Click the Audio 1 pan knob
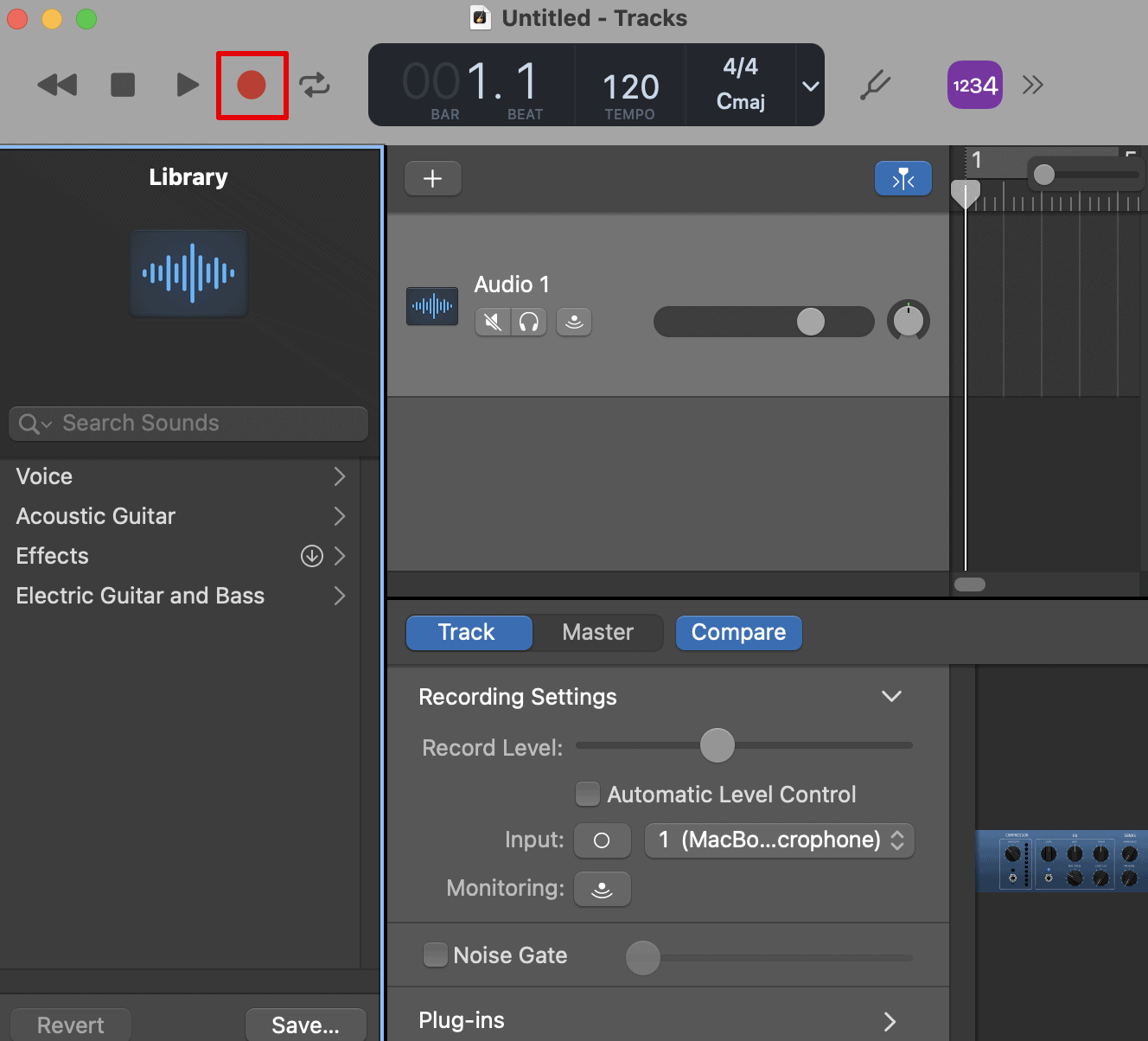 coord(909,321)
